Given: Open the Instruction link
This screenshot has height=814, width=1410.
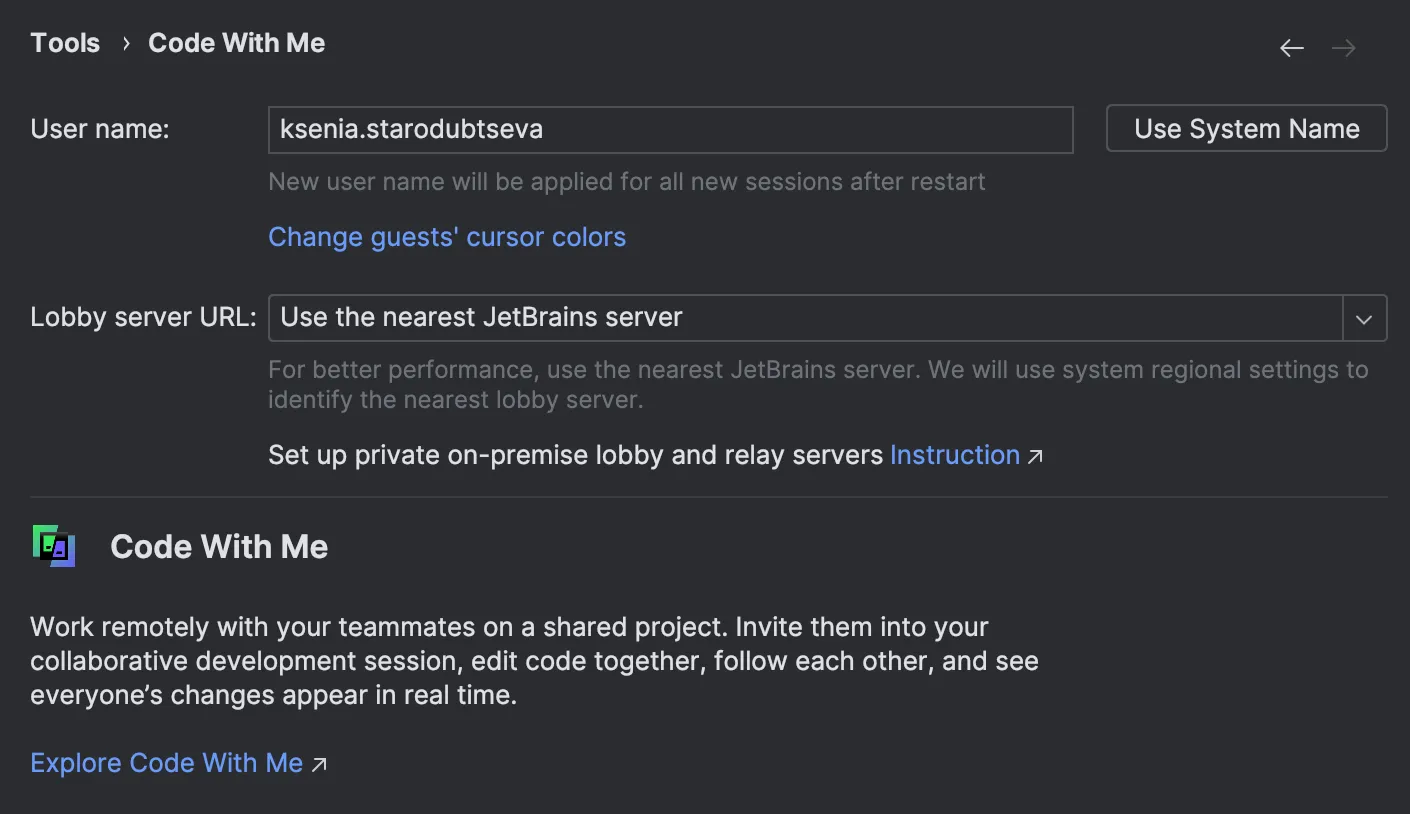Looking at the screenshot, I should [x=954, y=455].
